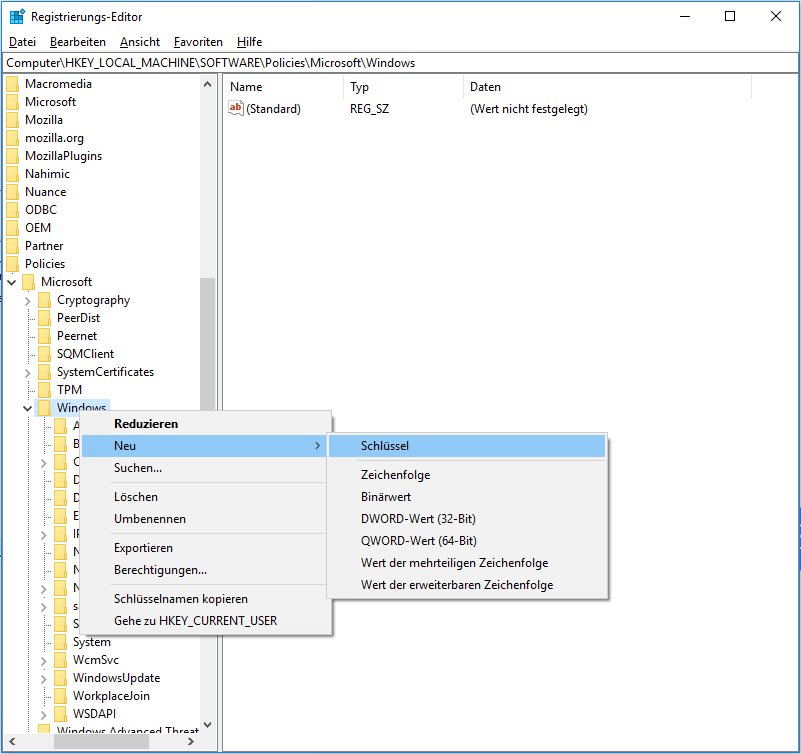The height and width of the screenshot is (754, 801).
Task: Select the MozillaPlugins tree item
Action: coord(63,156)
